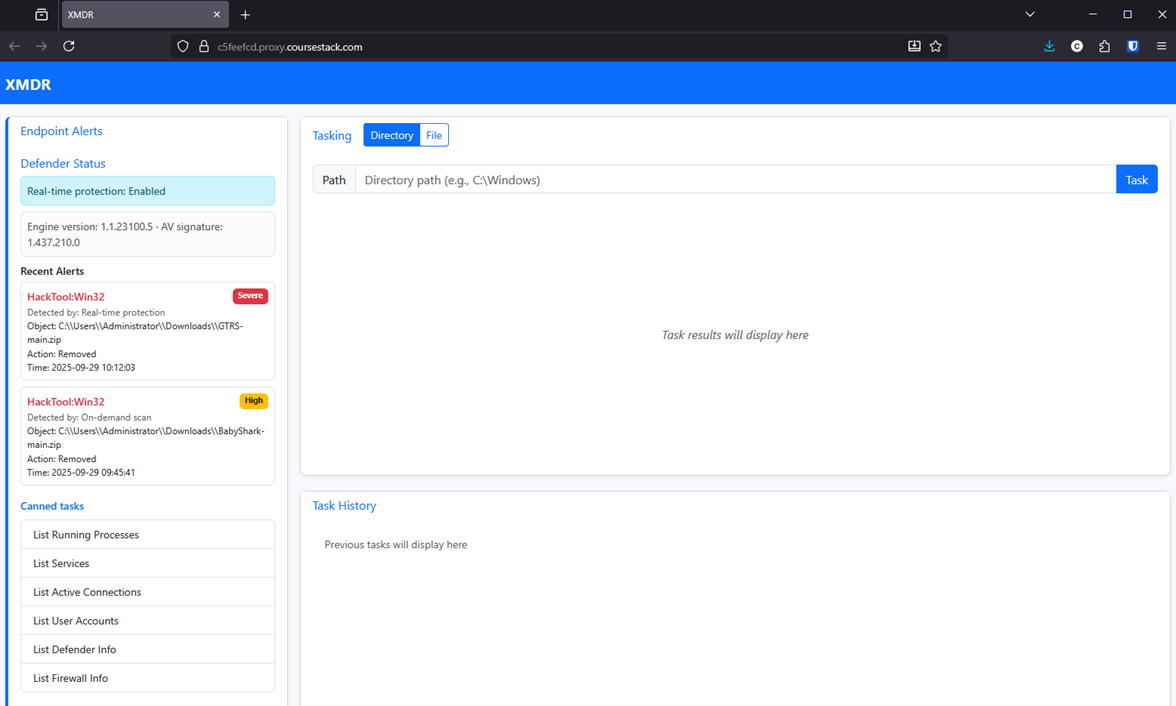Click the new tab plus icon

click(x=245, y=15)
